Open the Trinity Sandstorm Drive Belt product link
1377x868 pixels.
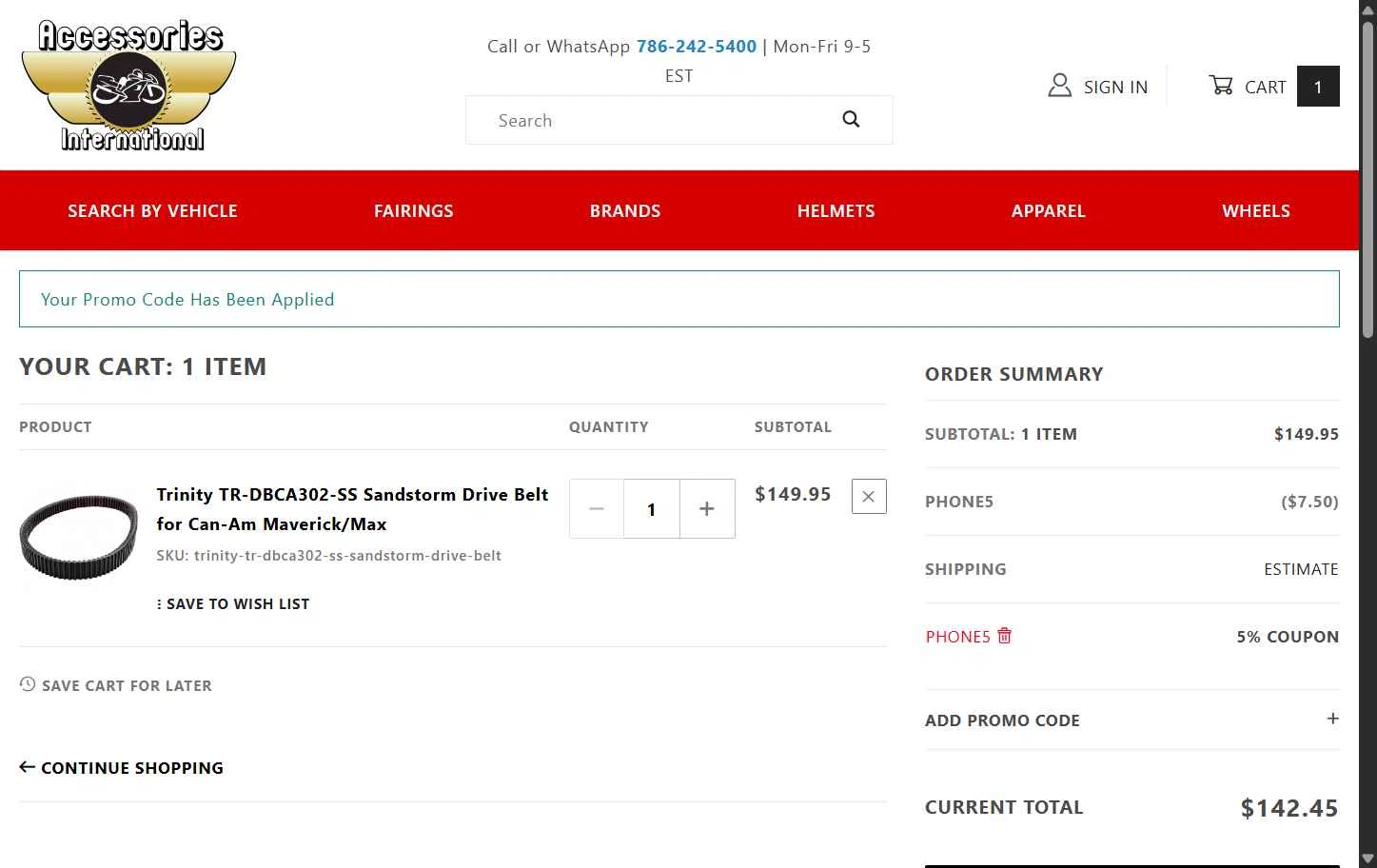point(352,508)
